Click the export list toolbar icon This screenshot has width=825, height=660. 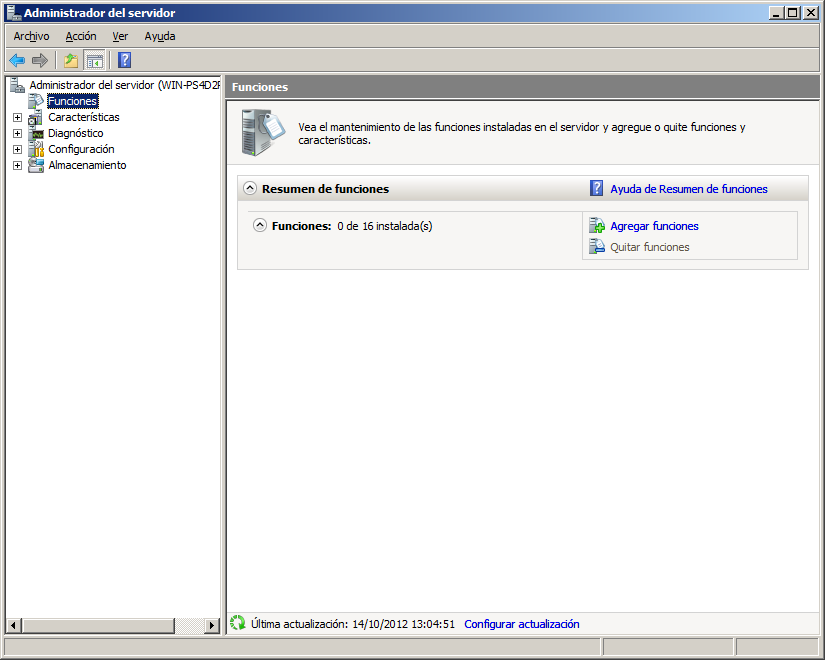pyautogui.click(x=69, y=60)
